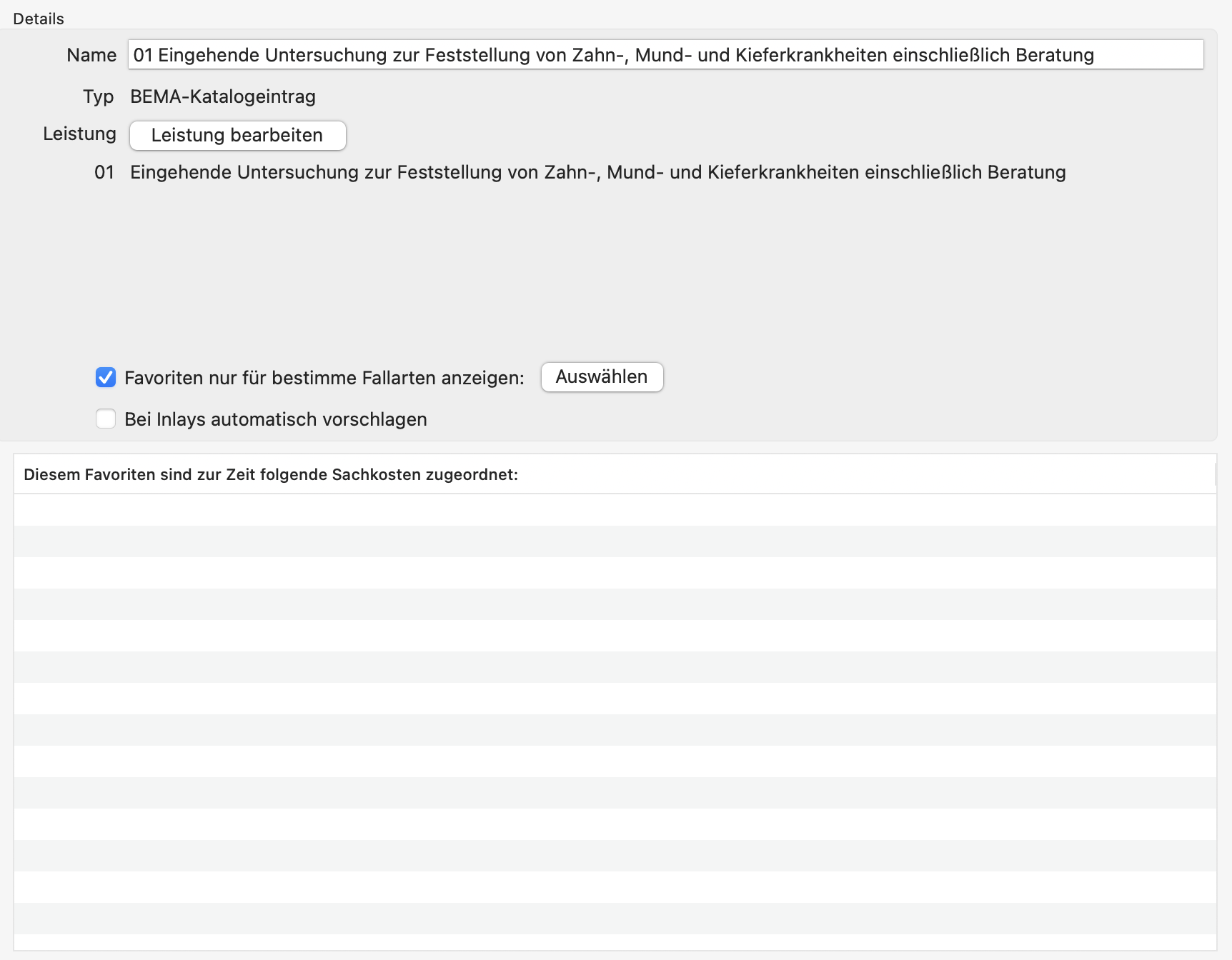Click the column divider in Sachkosten header
The image size is (1232, 960).
[1215, 474]
